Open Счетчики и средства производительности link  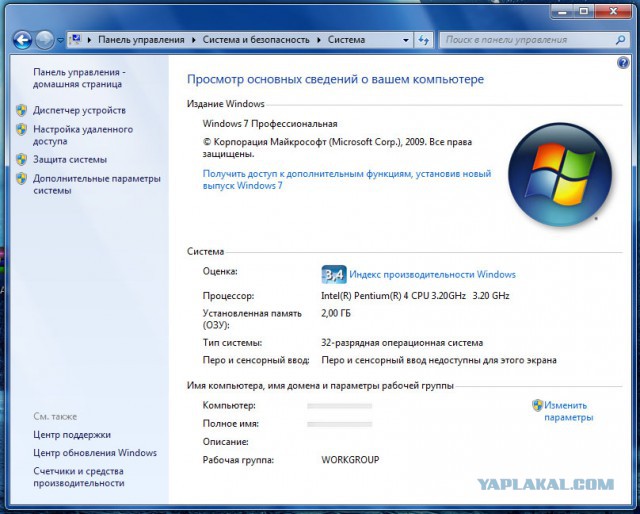tap(79, 477)
